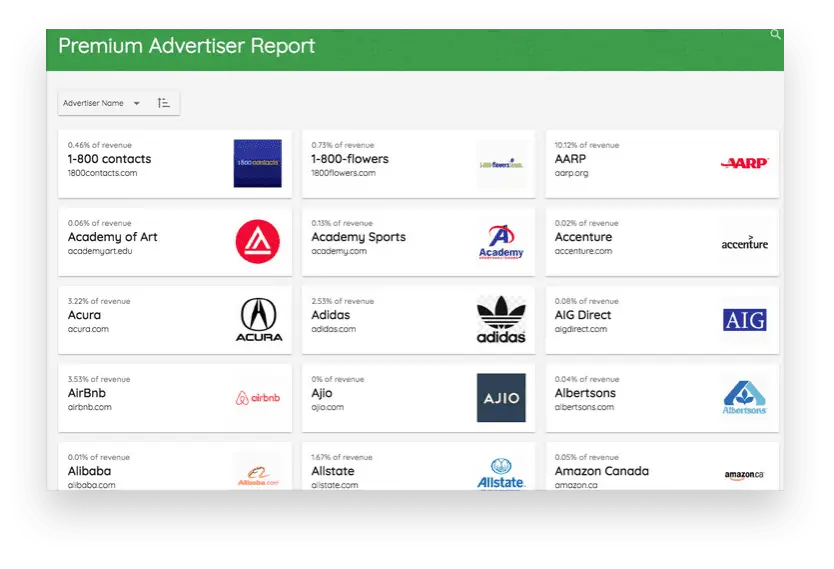The image size is (834, 569).
Task: Click the albertsons.com domain text
Action: coord(584,407)
